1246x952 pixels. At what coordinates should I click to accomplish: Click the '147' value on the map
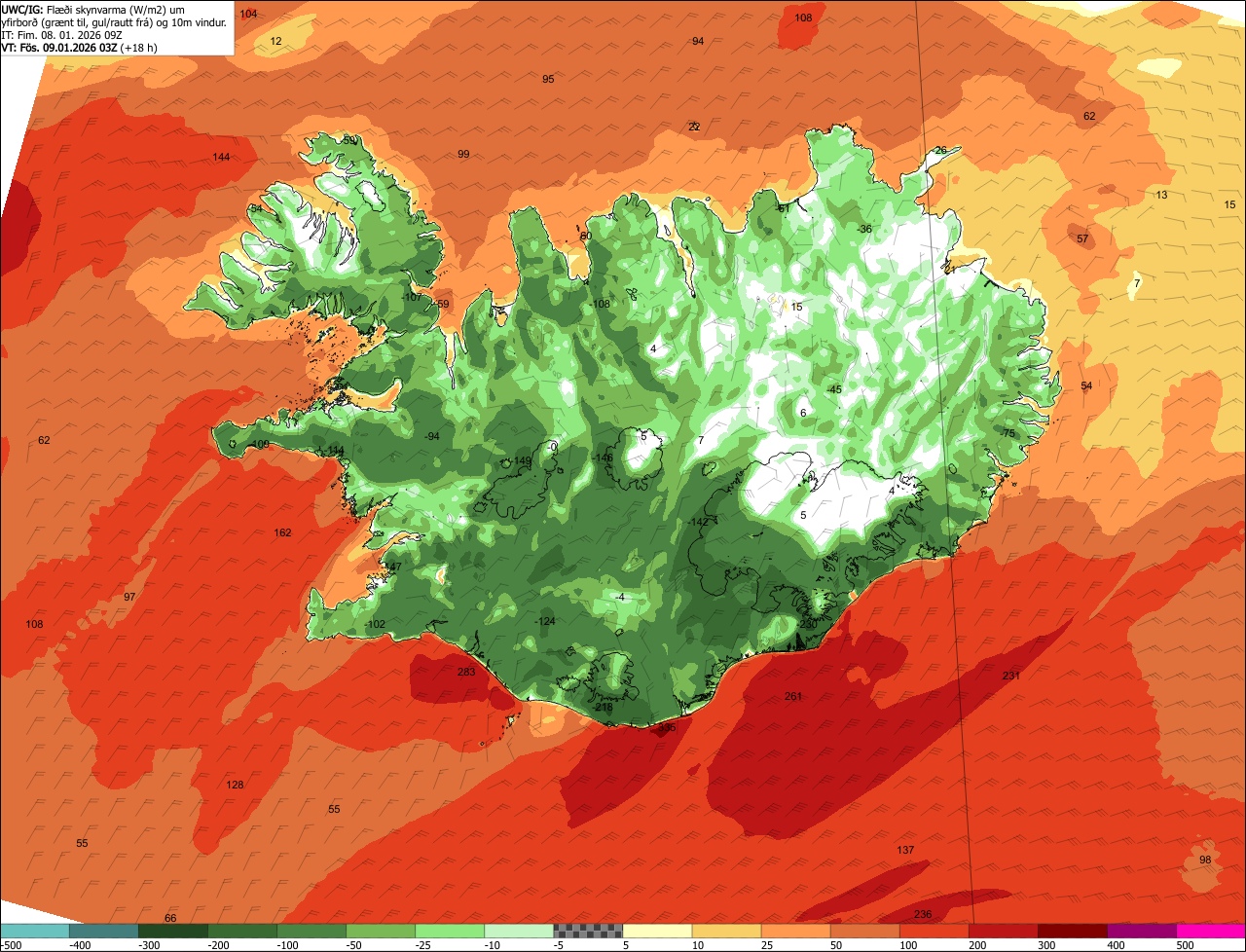pyautogui.click(x=393, y=567)
